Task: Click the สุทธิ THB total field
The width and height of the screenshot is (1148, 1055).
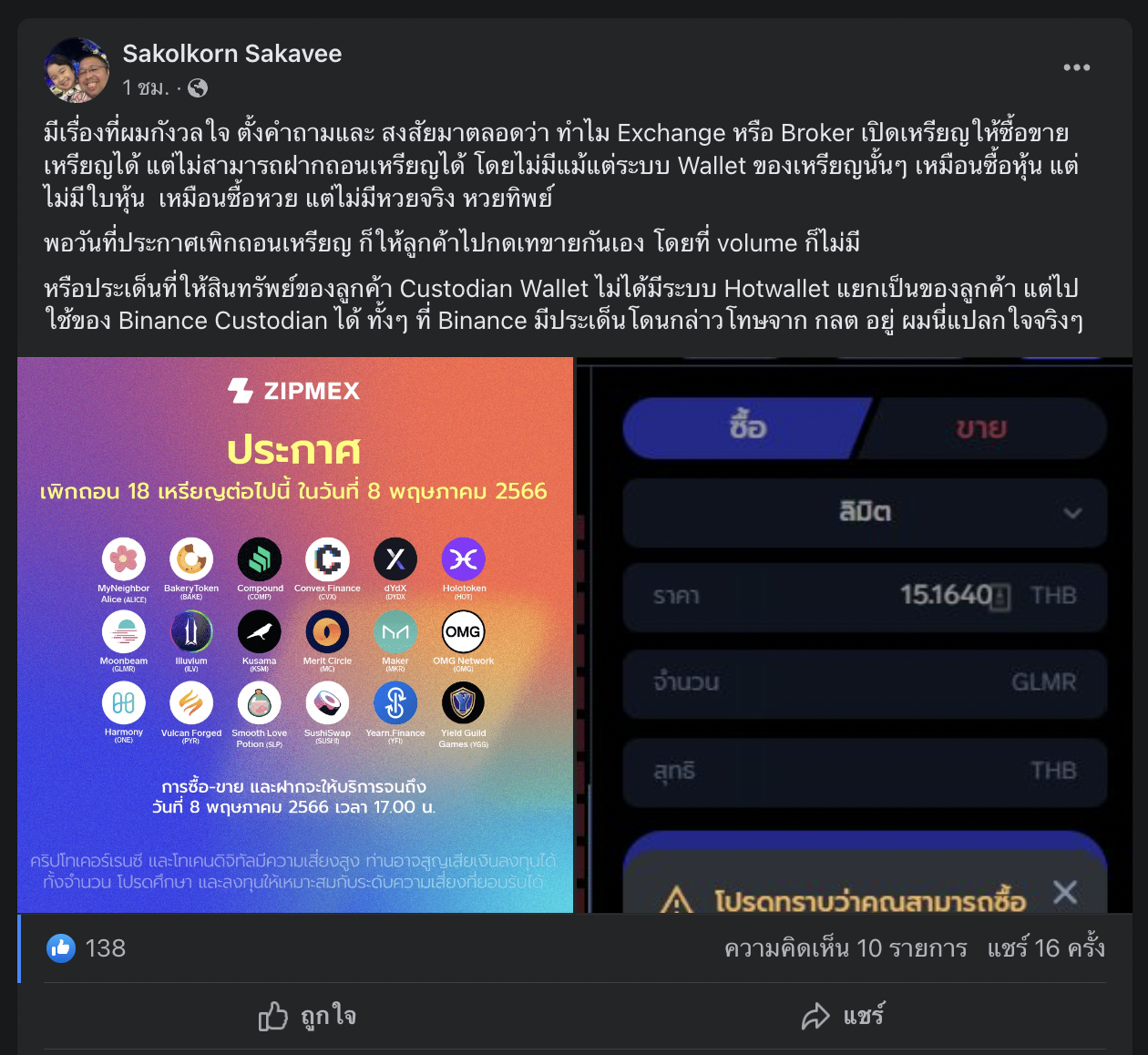Action: (x=865, y=772)
